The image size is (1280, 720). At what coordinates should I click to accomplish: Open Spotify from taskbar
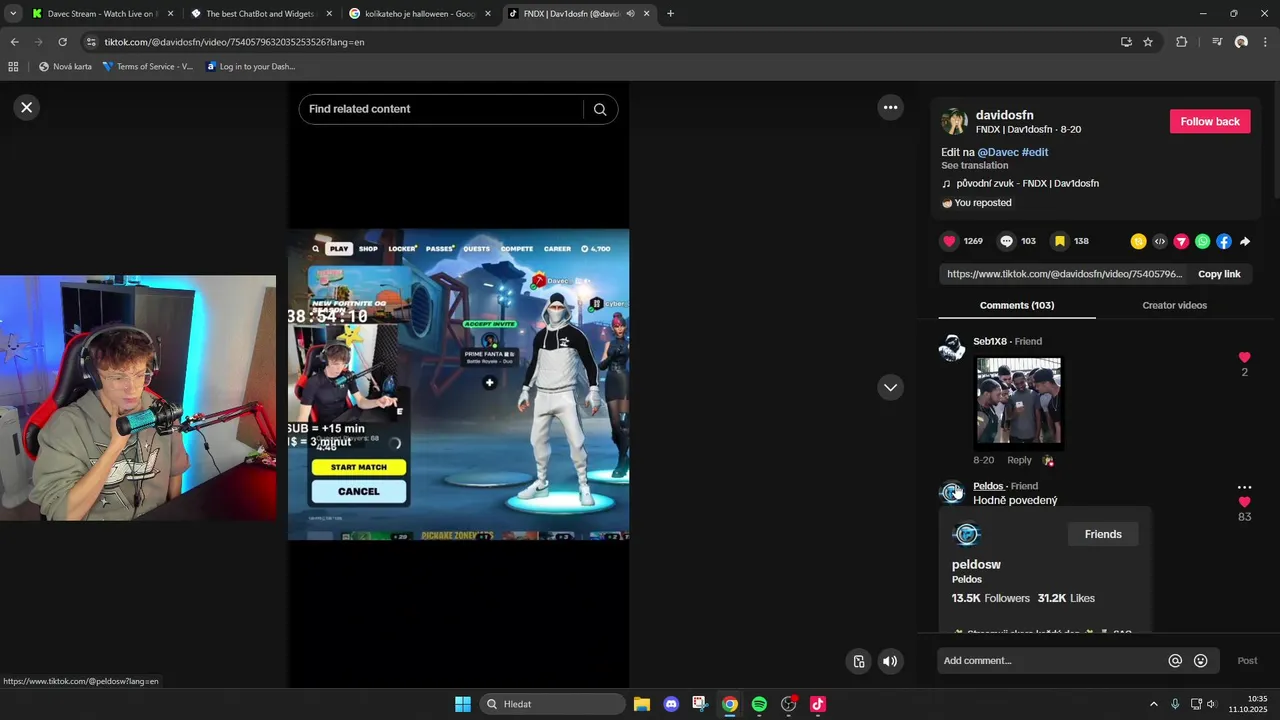coord(759,704)
